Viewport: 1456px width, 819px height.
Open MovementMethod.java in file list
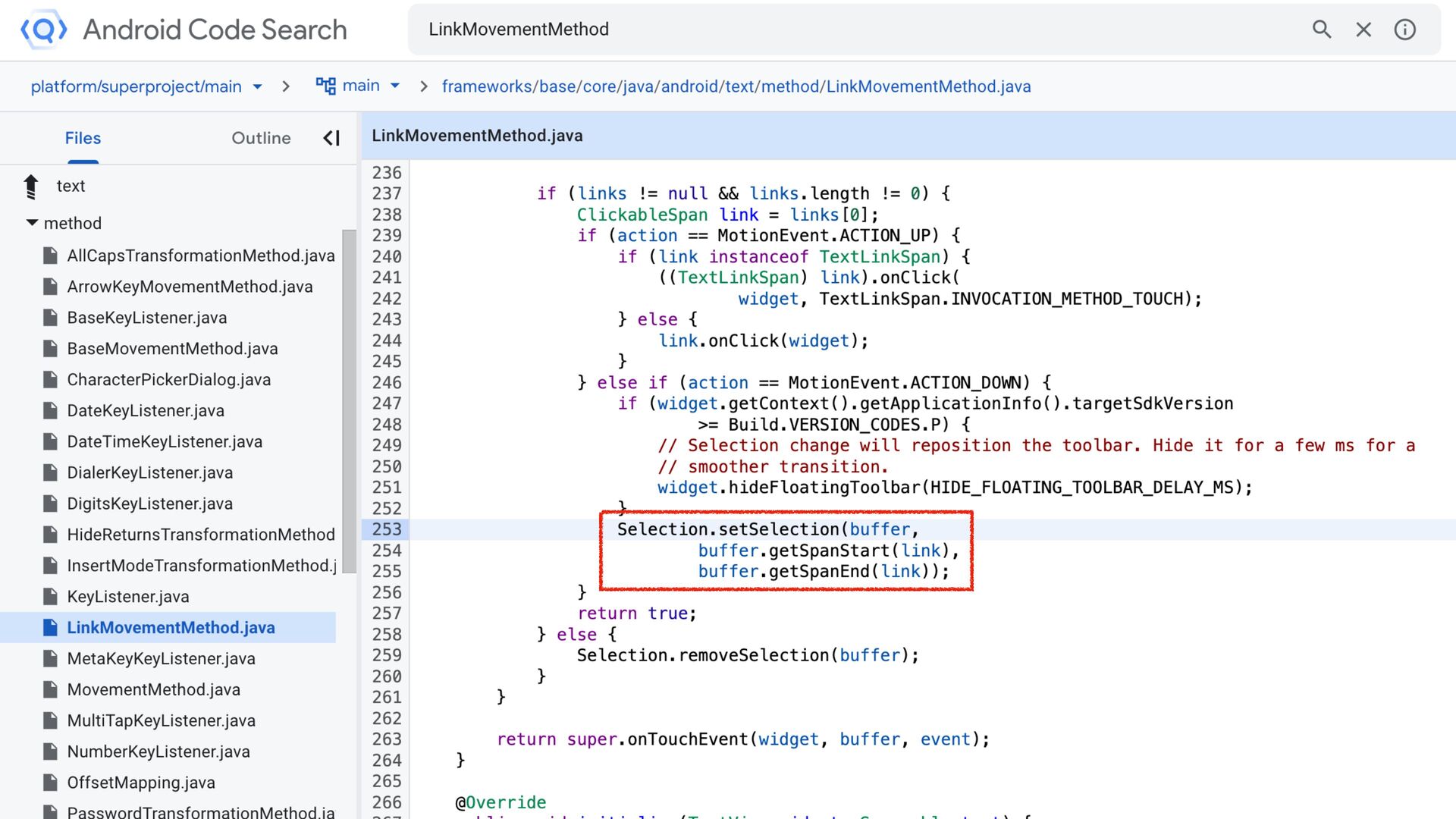pyautogui.click(x=153, y=689)
